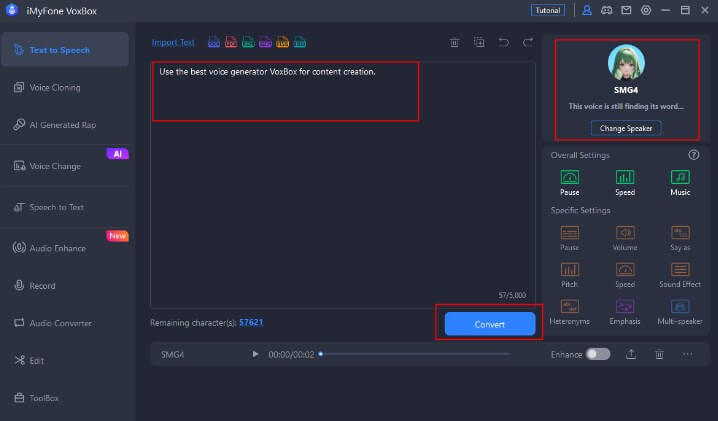Open the Voice Change tab
The height and width of the screenshot is (421, 718).
pos(65,166)
